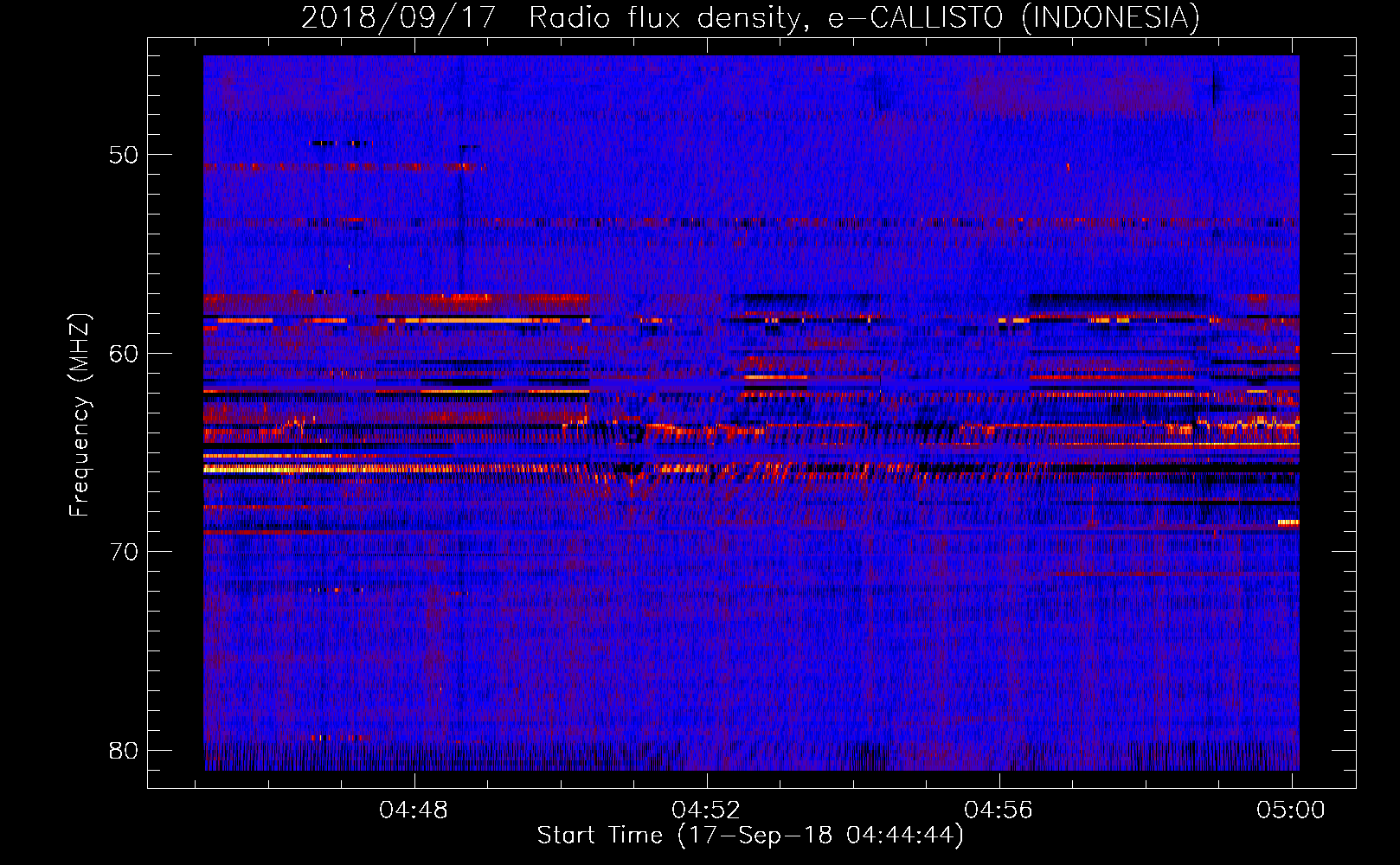This screenshot has width=1400, height=865.
Task: Click the 50 frequency tick label
Action: (x=124, y=155)
